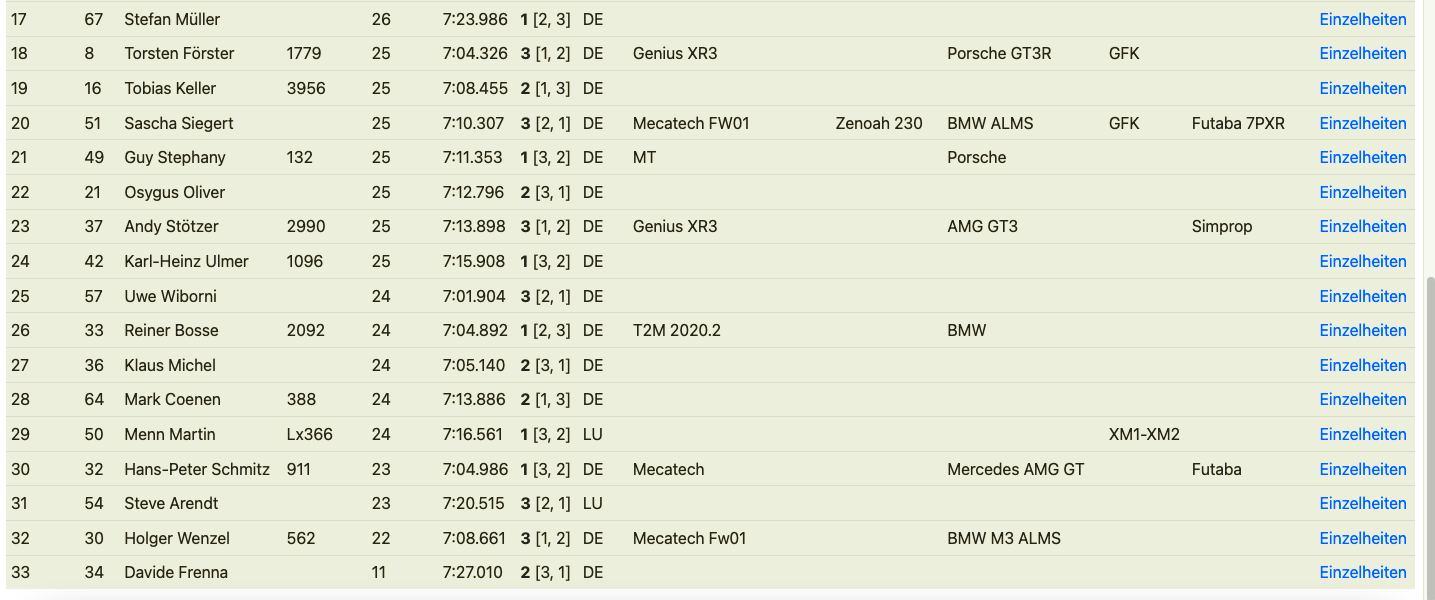Click Einzelheiten in Sascha Siegert's row
Viewport: 1435px width, 600px height.
click(x=1362, y=123)
